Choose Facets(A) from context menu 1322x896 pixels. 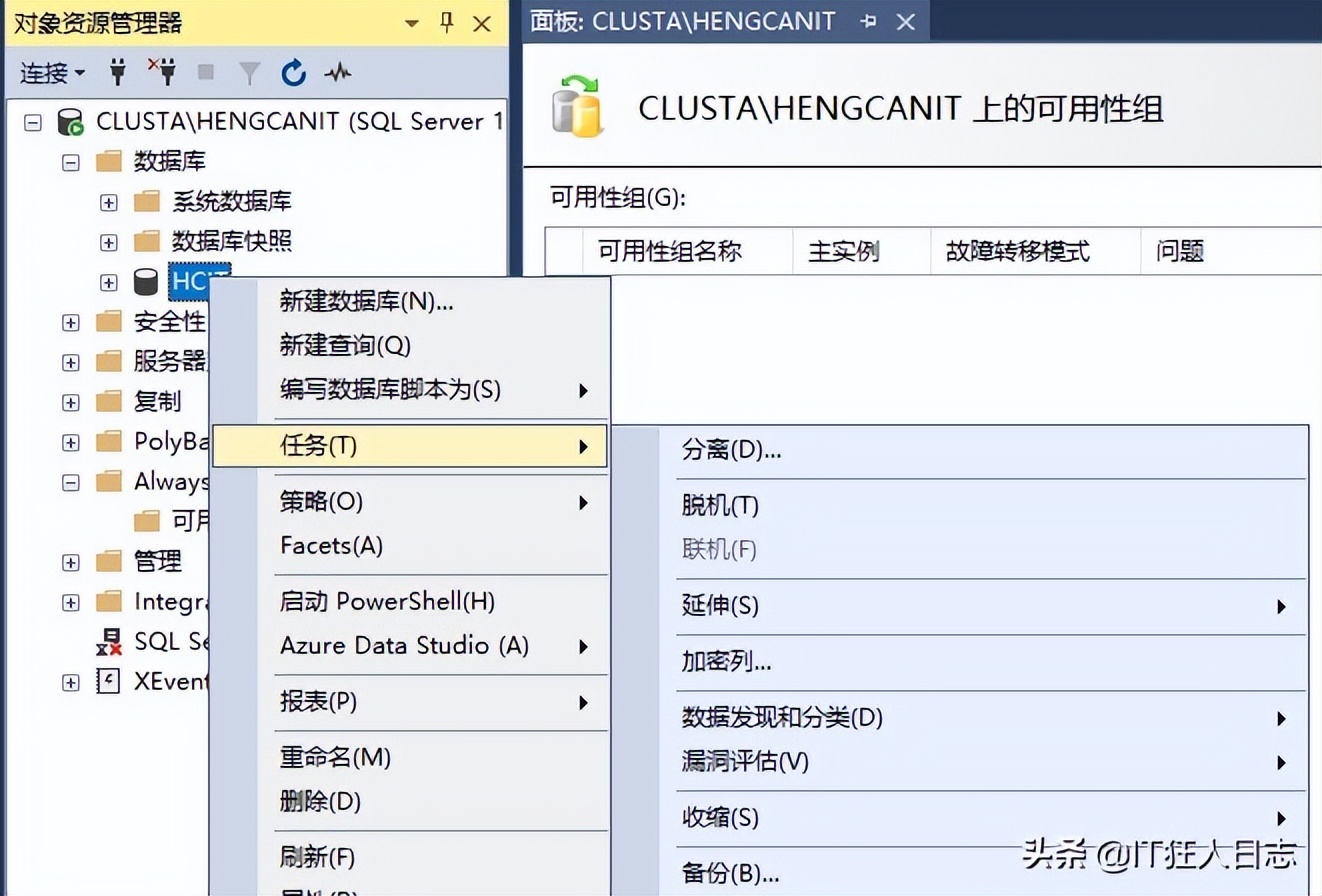[410, 545]
